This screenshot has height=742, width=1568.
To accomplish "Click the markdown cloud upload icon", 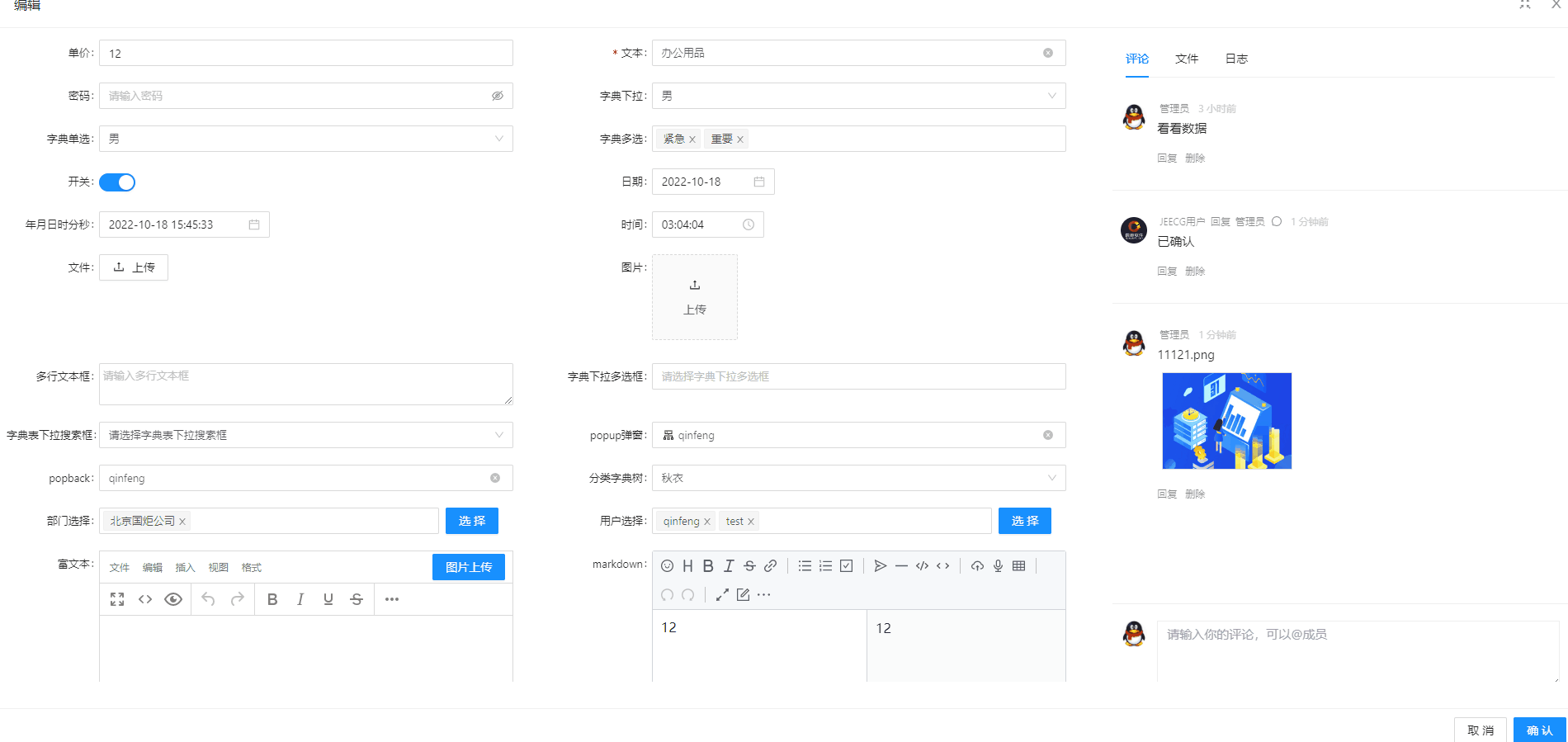I will coord(977,566).
